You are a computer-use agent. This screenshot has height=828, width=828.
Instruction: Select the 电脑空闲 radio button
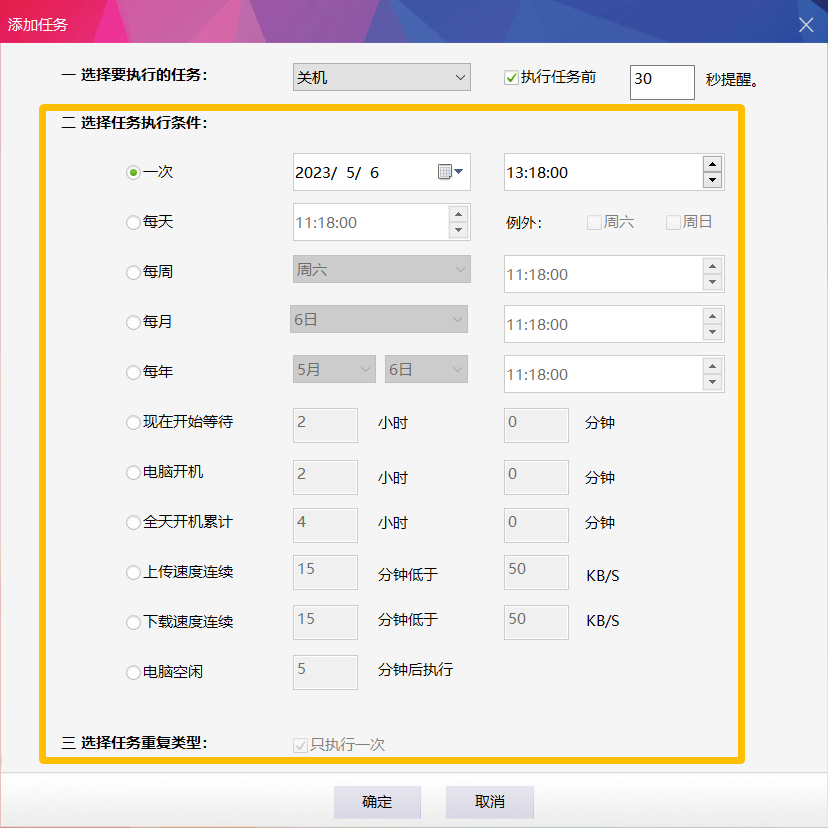[133, 672]
